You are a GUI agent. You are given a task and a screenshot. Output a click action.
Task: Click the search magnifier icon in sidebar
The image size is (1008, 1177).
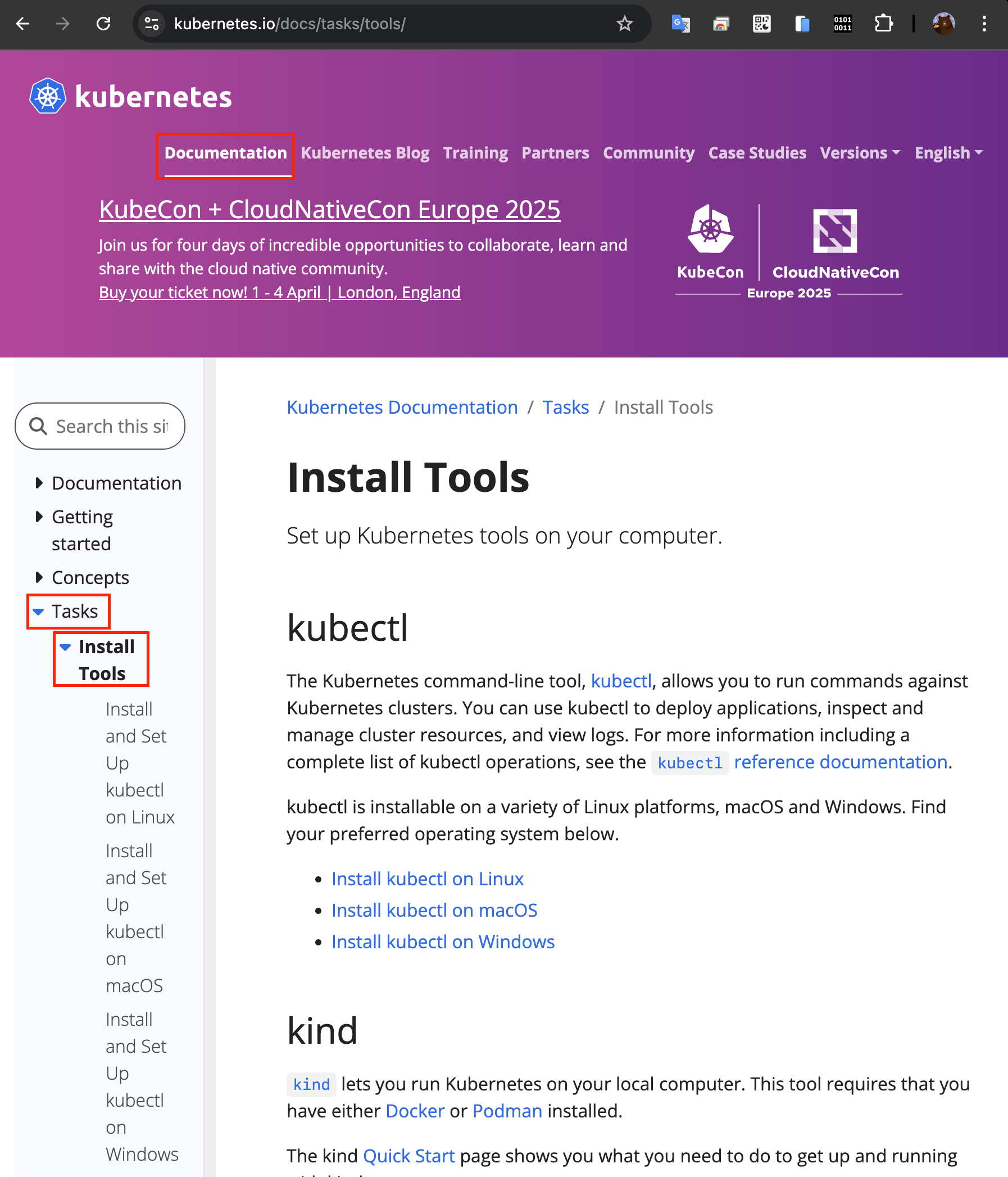38,426
